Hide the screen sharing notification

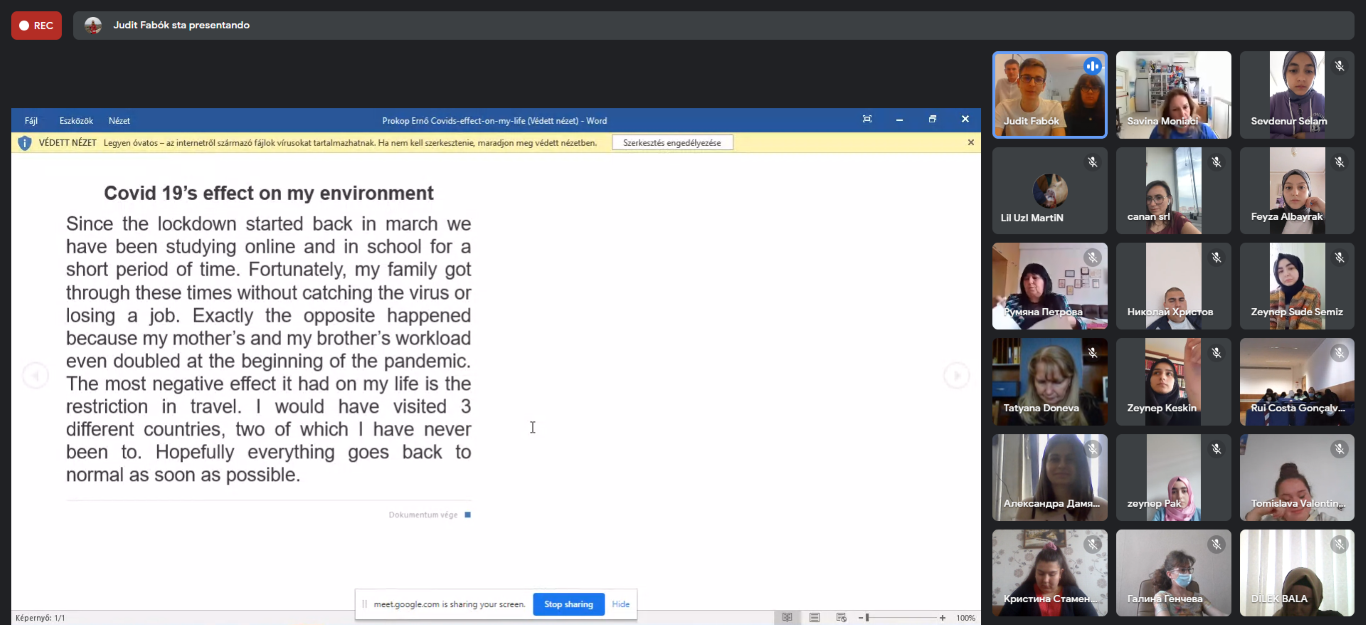[x=621, y=604]
